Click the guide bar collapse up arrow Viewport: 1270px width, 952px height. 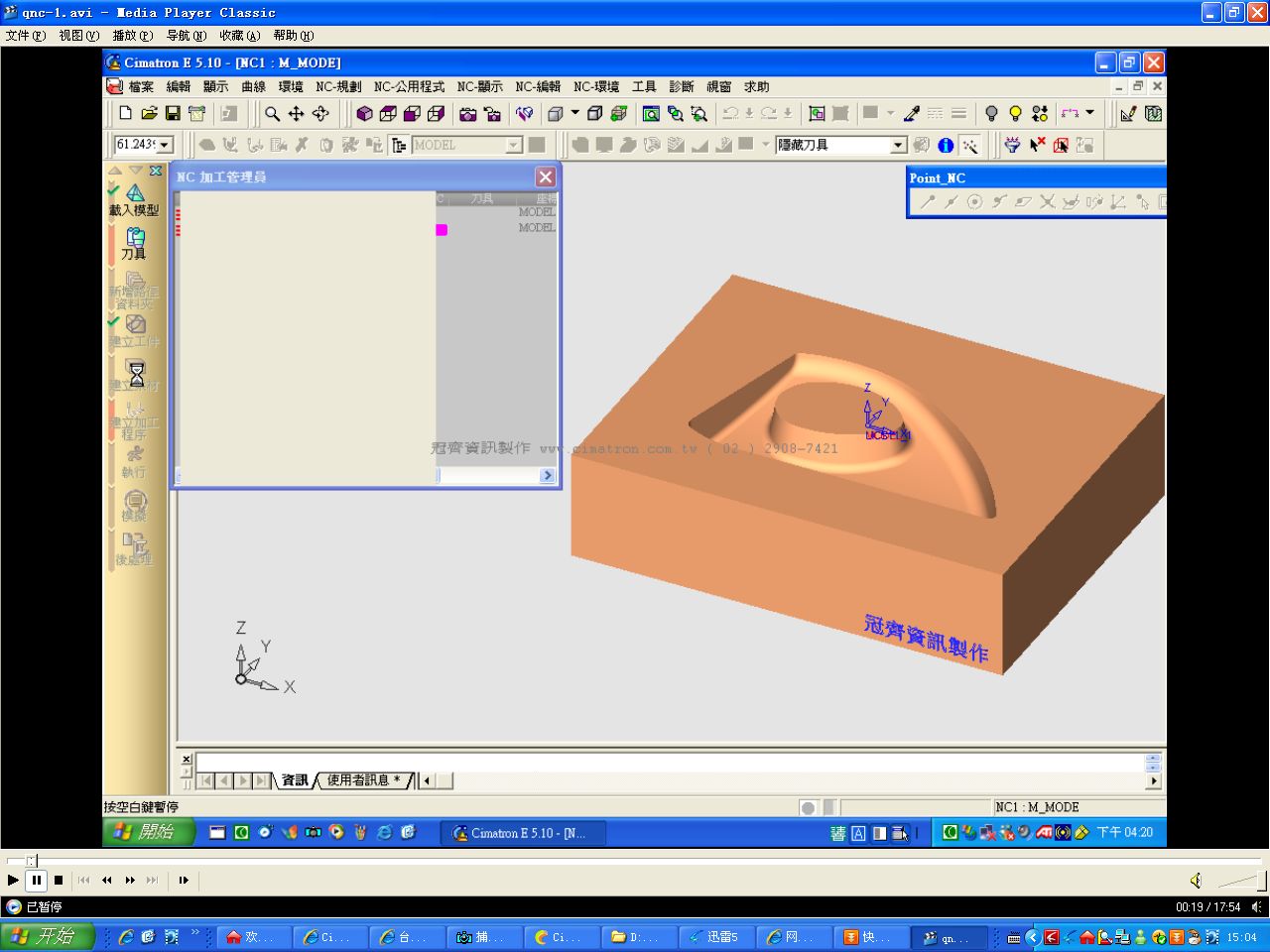coord(115,171)
